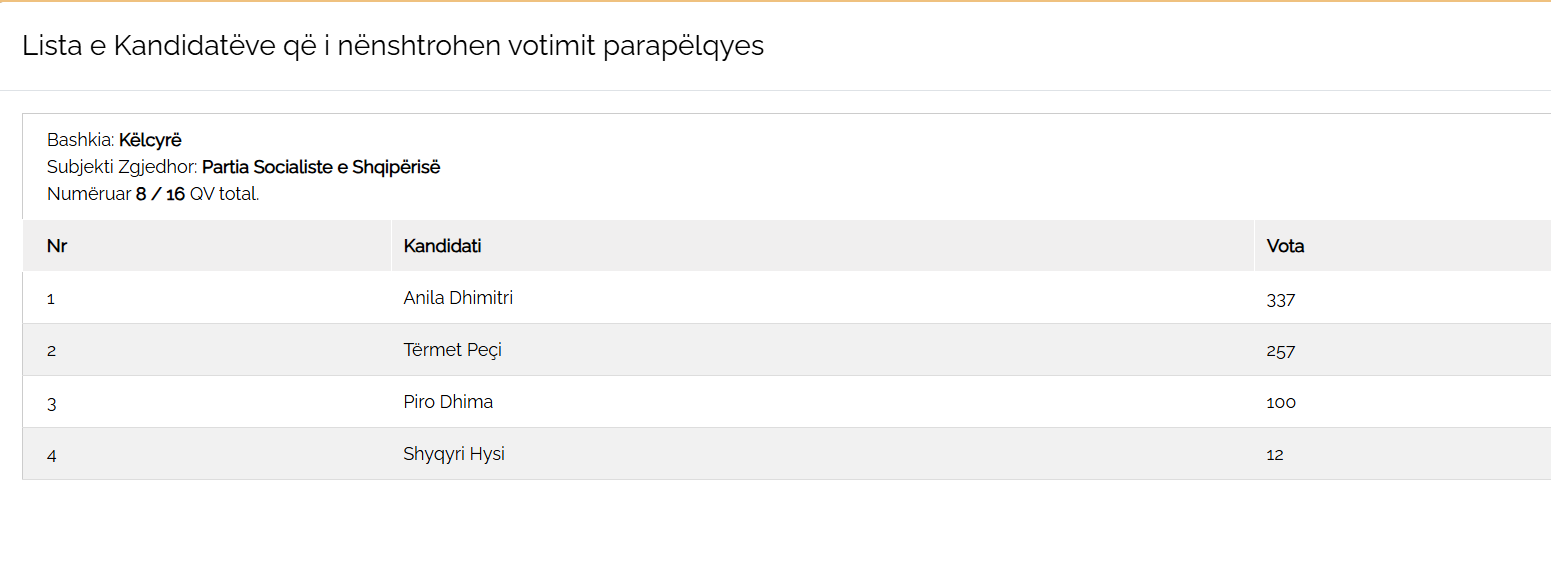
Task: Click the 337 vote count
Action: pos(1280,299)
